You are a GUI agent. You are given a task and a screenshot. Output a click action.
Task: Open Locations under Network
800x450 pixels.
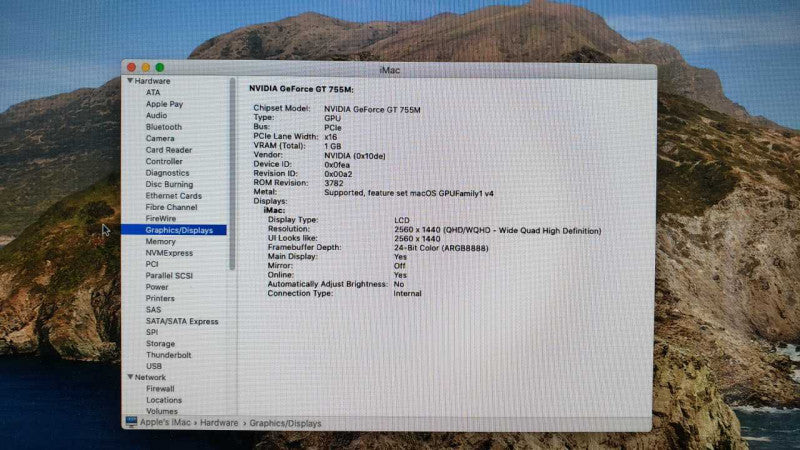(164, 400)
